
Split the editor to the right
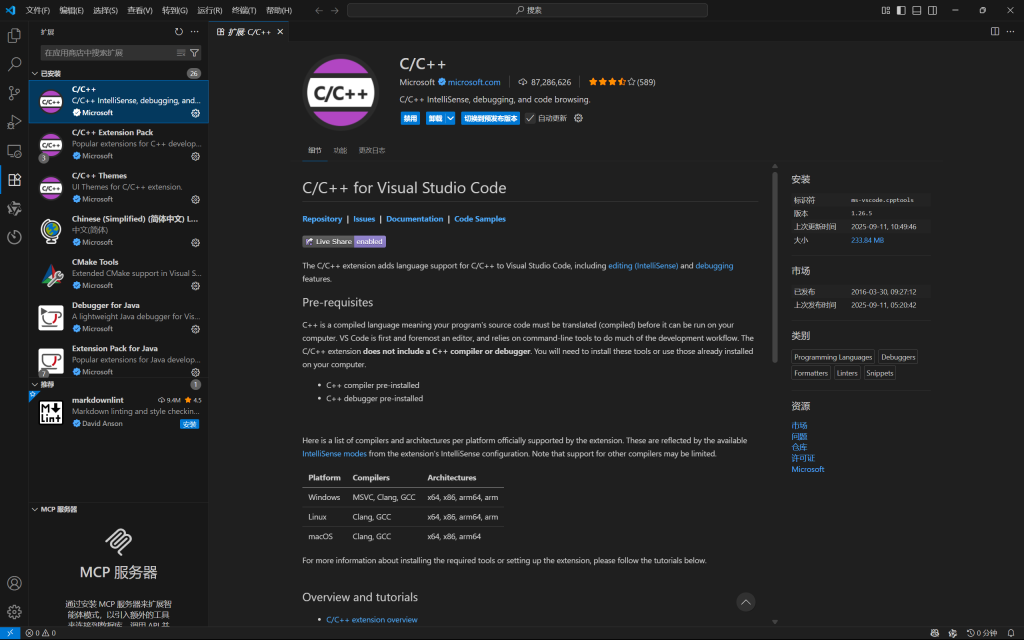(x=995, y=32)
